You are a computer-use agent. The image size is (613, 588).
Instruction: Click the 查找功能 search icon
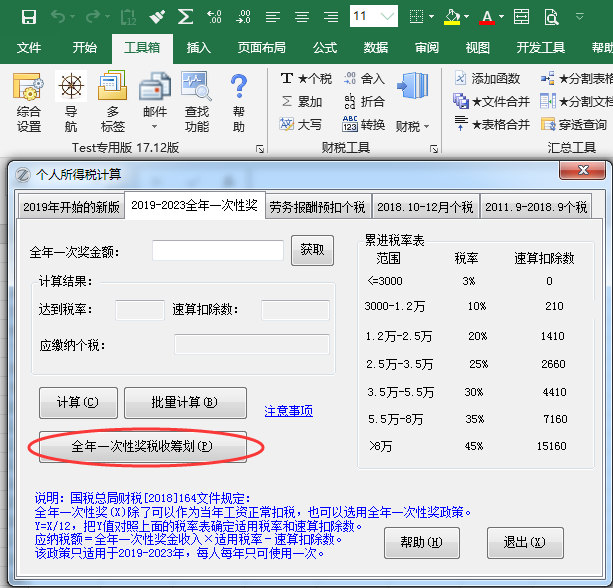point(197,102)
